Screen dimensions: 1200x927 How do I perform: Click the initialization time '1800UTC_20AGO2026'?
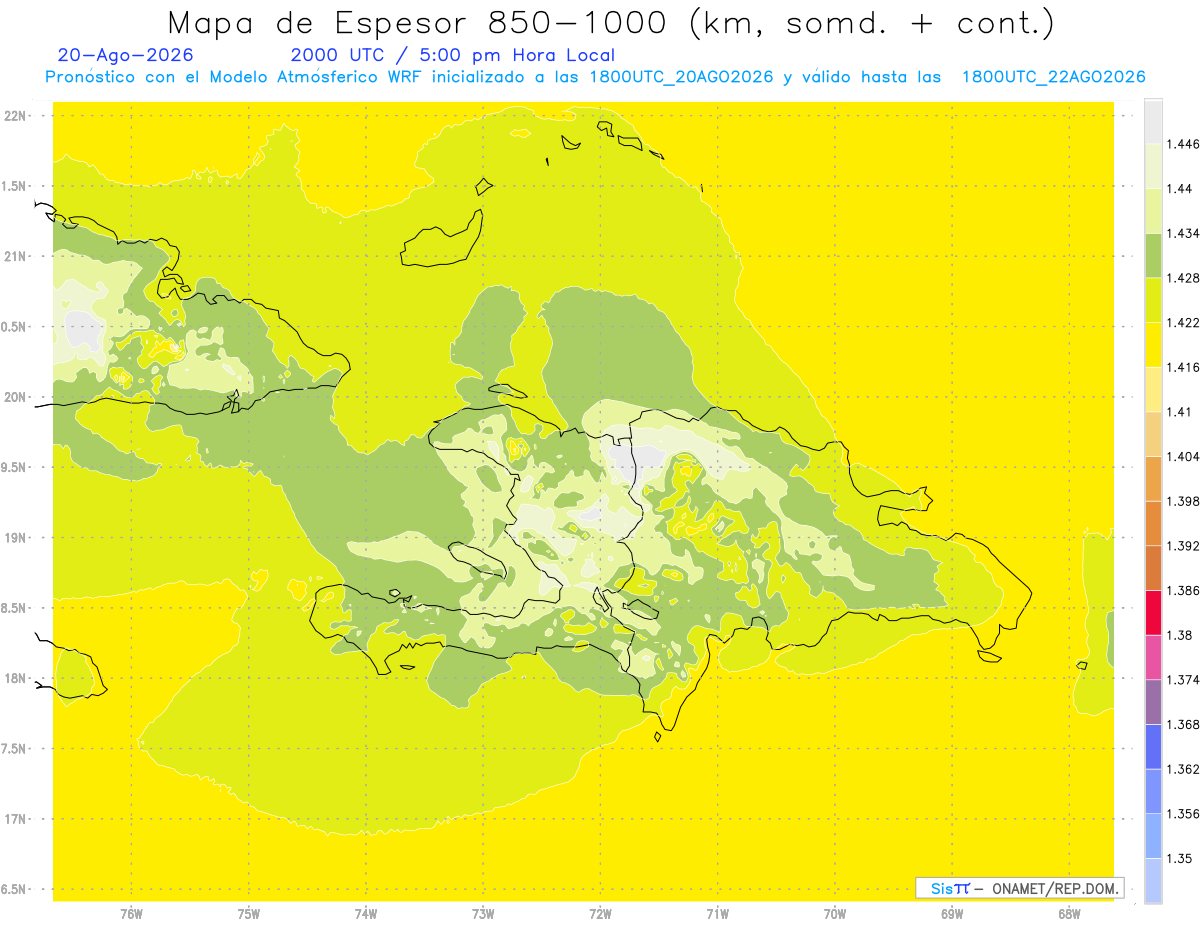click(681, 77)
